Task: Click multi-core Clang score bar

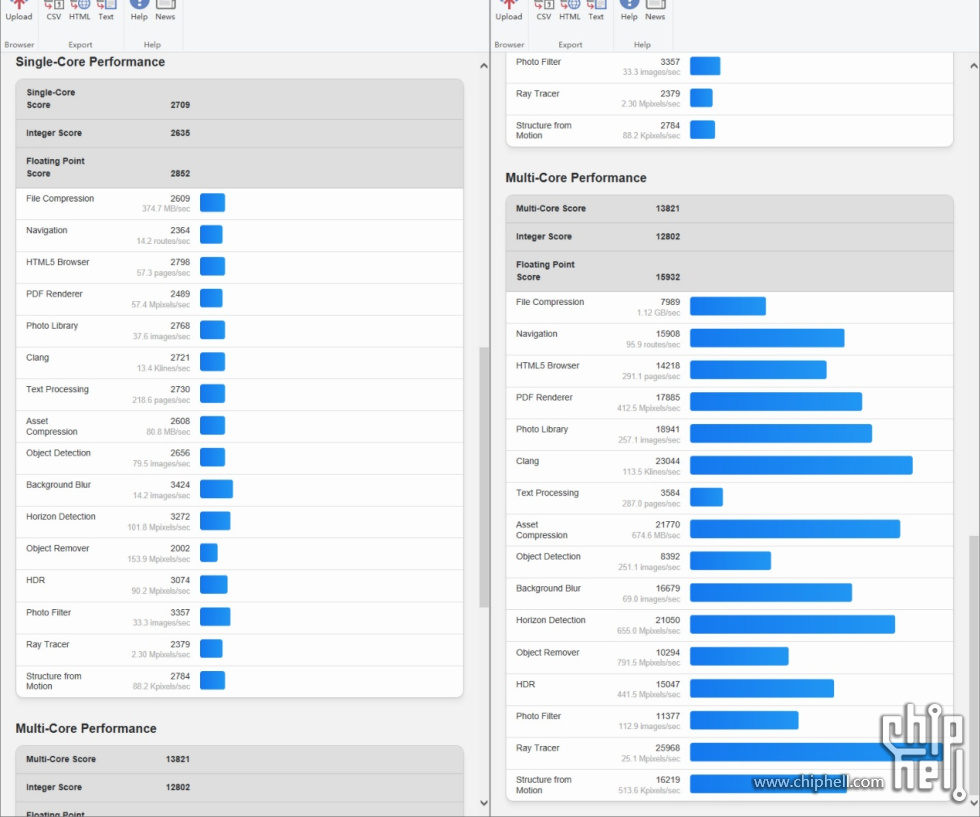Action: point(801,465)
